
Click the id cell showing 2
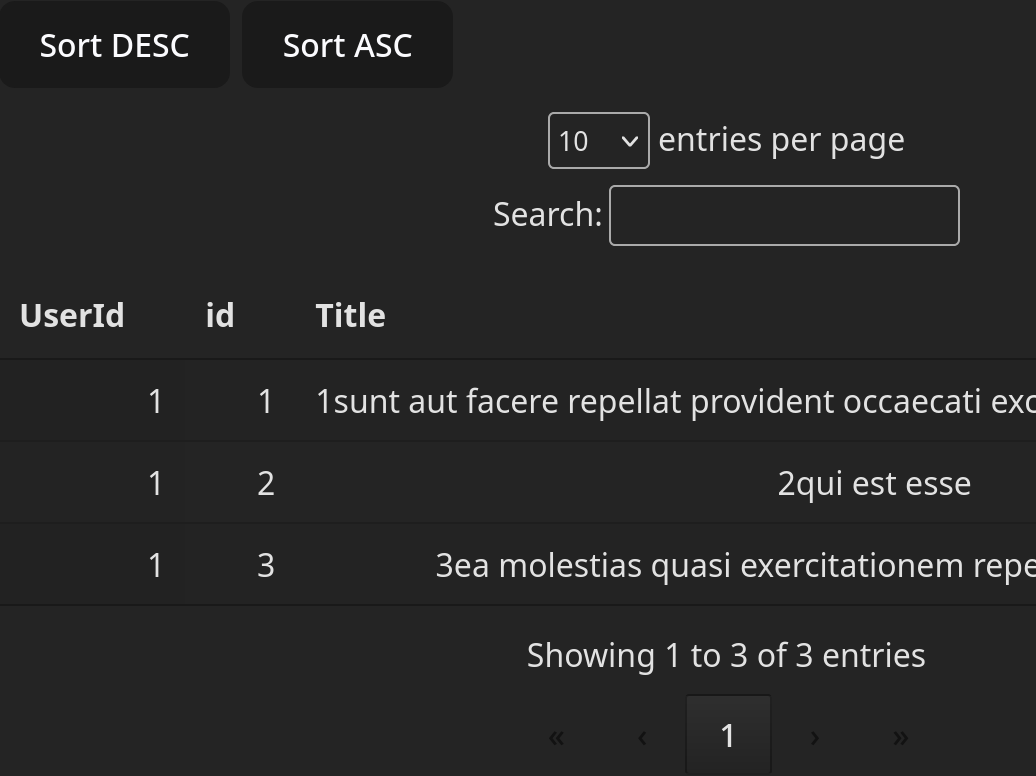point(265,484)
